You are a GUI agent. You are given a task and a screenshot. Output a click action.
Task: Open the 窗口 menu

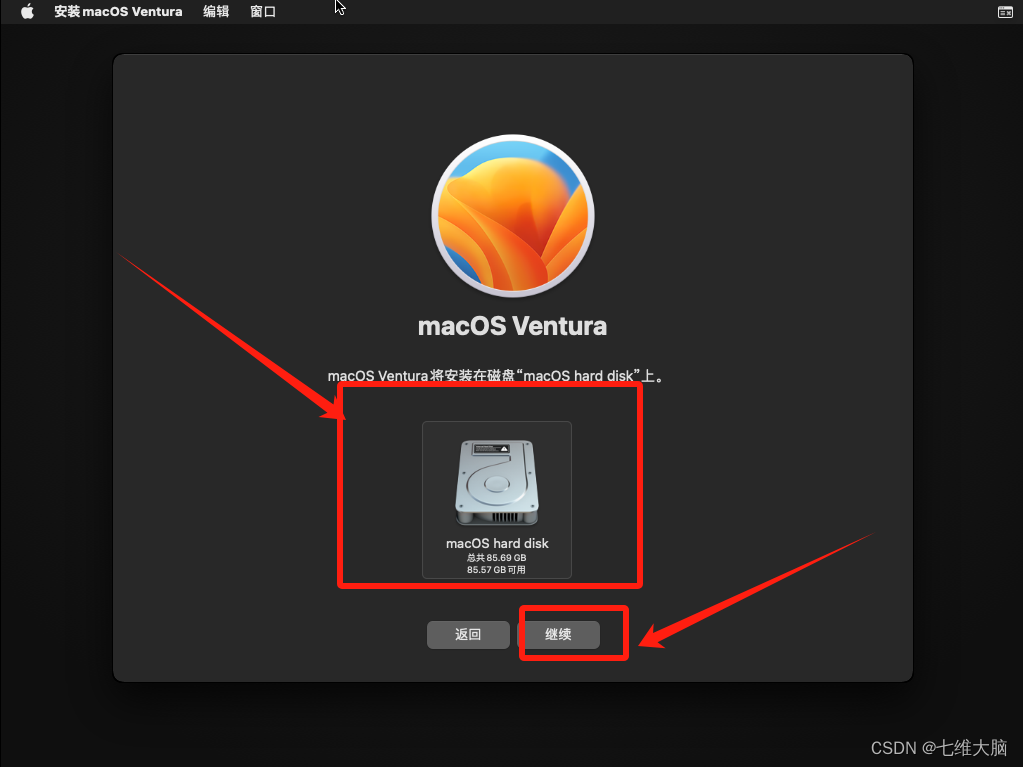click(x=263, y=12)
